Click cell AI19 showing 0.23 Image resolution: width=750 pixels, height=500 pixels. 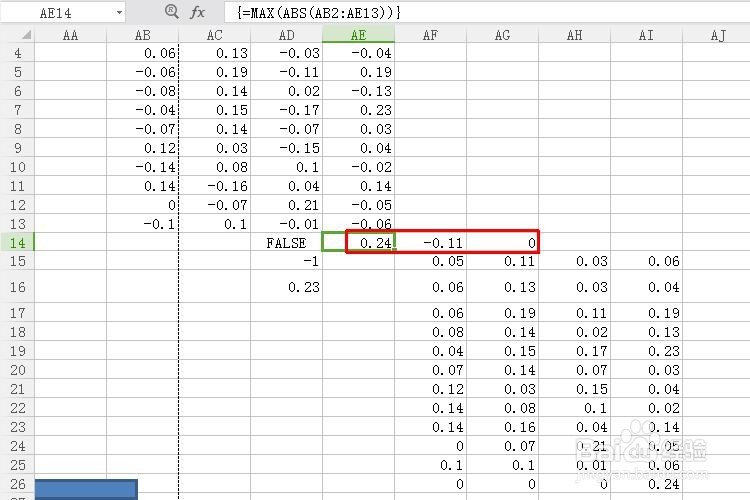click(647, 351)
